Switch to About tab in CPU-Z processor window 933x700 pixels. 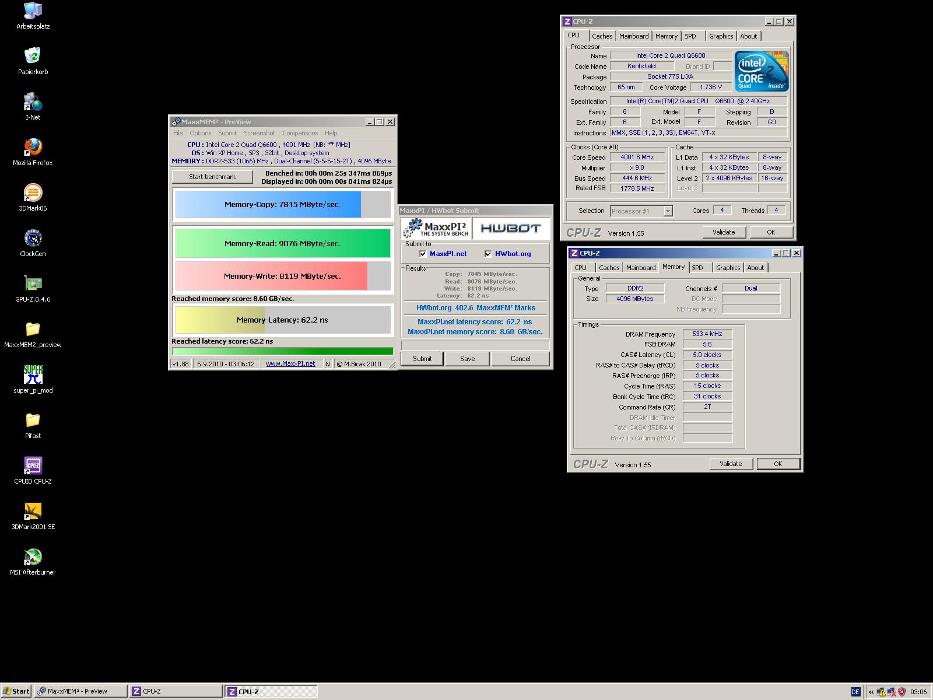pyautogui.click(x=749, y=36)
